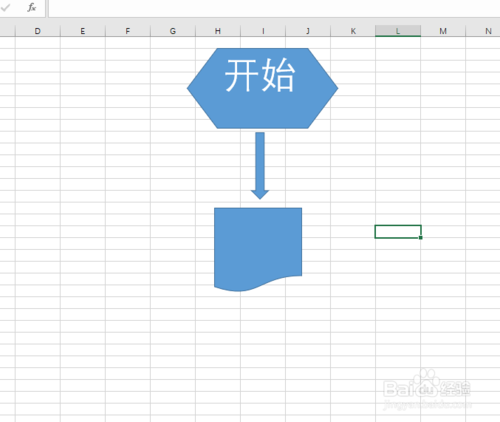Select column K header
The width and height of the screenshot is (500, 422).
click(353, 31)
